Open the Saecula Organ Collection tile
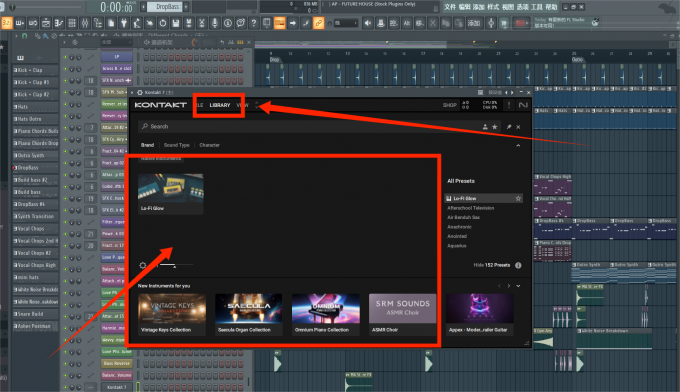 (x=248, y=314)
